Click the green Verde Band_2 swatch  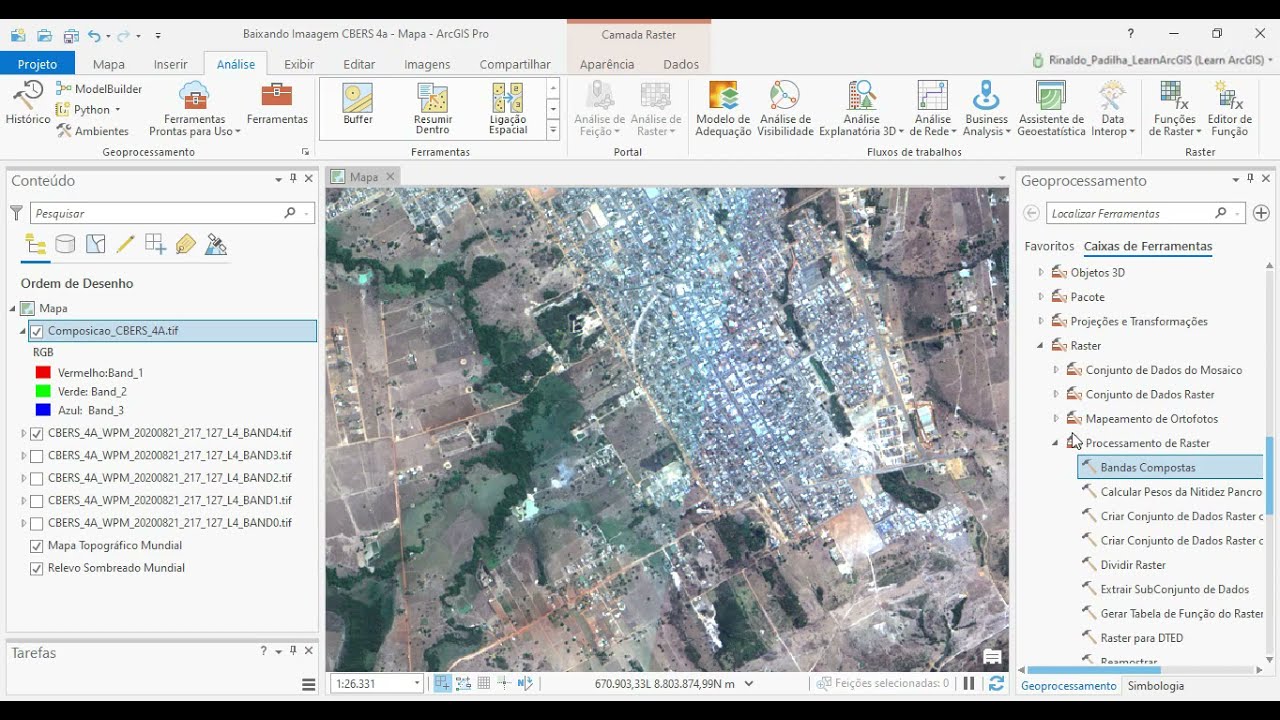[43, 391]
